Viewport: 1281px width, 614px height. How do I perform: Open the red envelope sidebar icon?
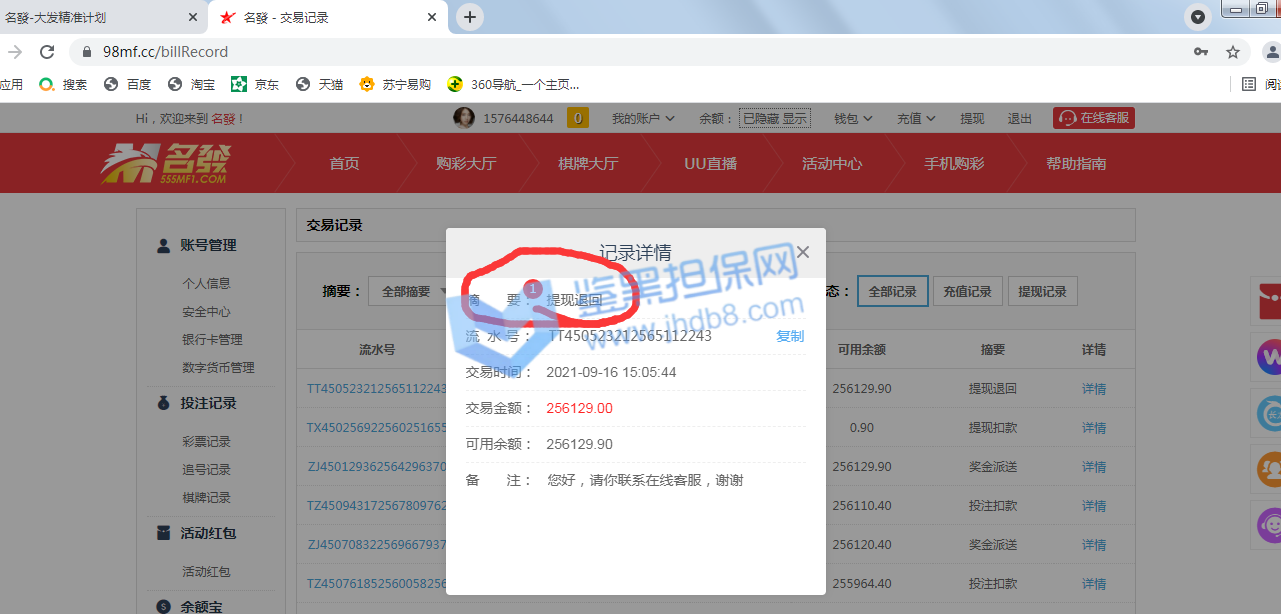1268,301
